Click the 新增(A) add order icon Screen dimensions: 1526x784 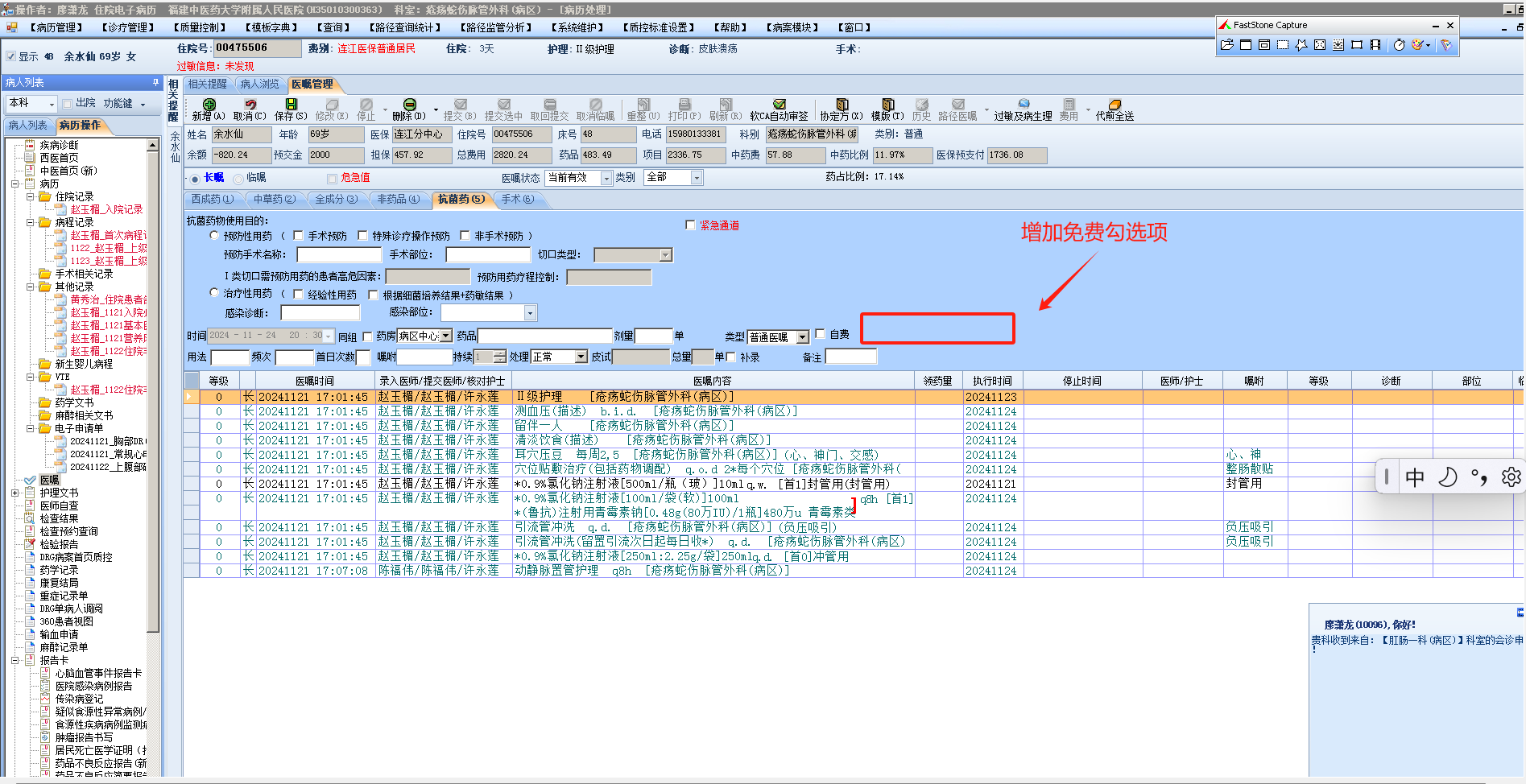(209, 105)
